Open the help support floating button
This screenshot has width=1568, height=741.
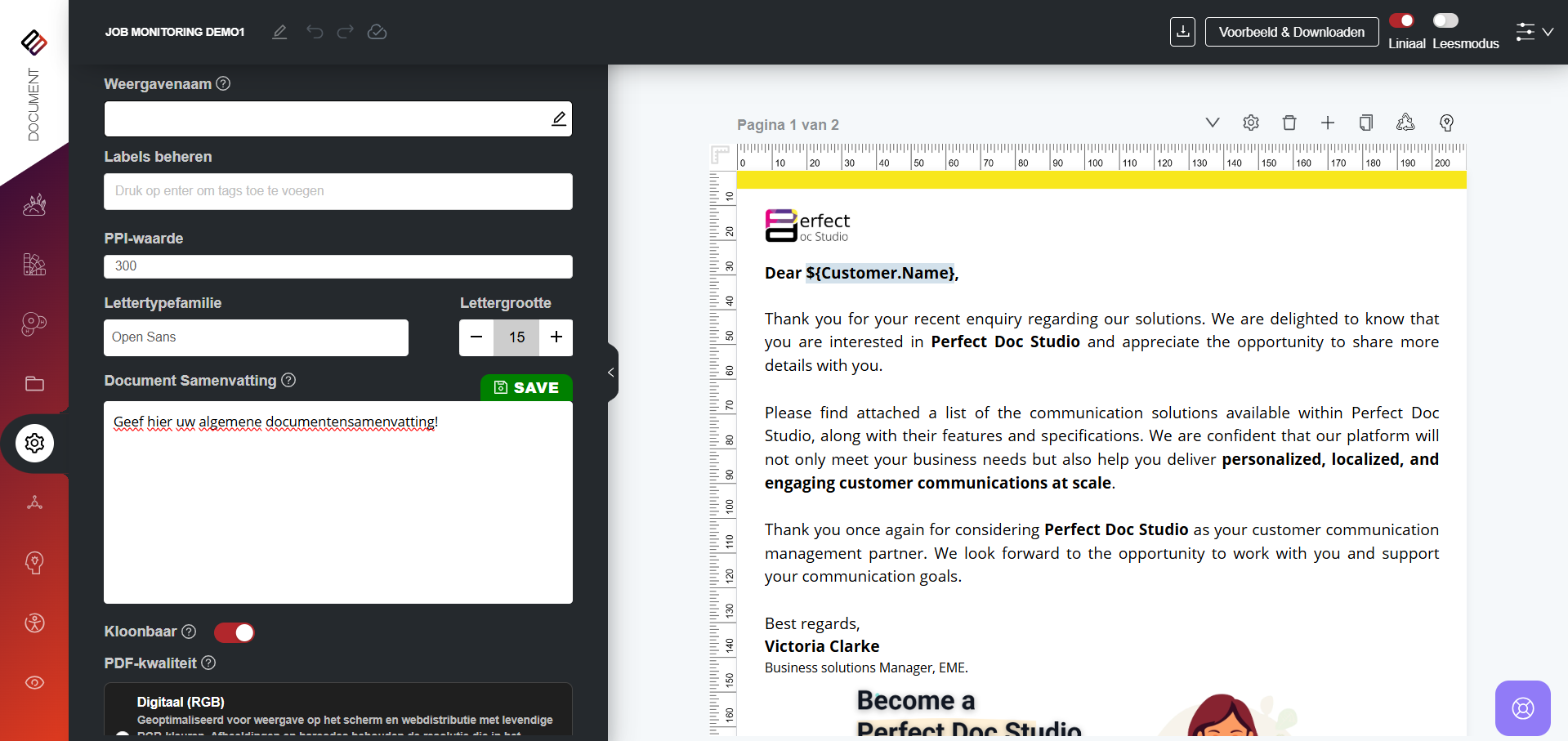coord(1522,708)
